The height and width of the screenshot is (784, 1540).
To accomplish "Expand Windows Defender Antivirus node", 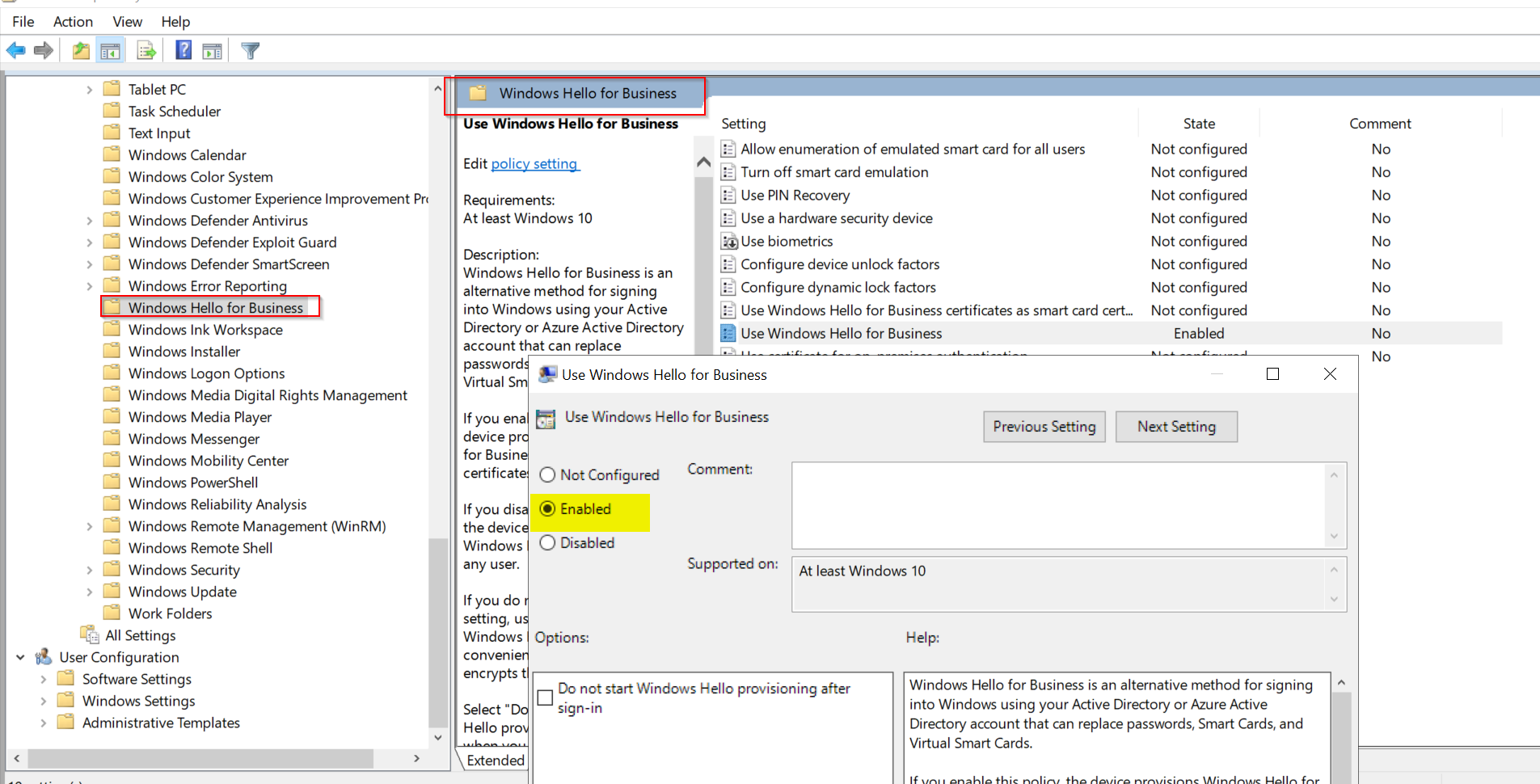I will [x=90, y=221].
